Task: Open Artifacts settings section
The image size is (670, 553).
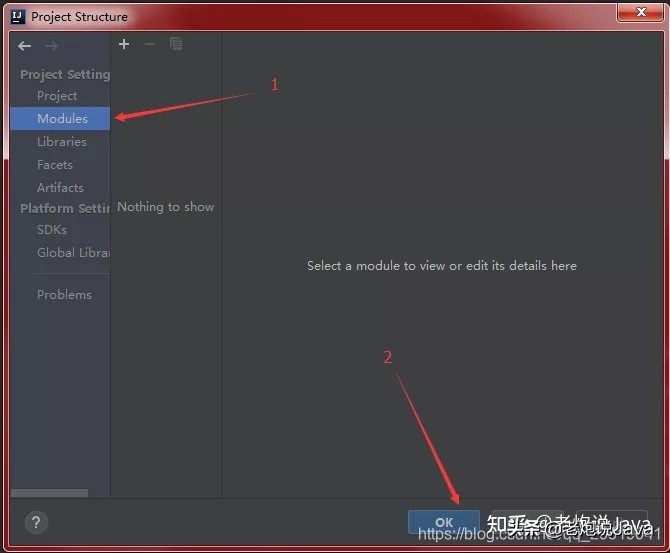Action: pos(60,188)
